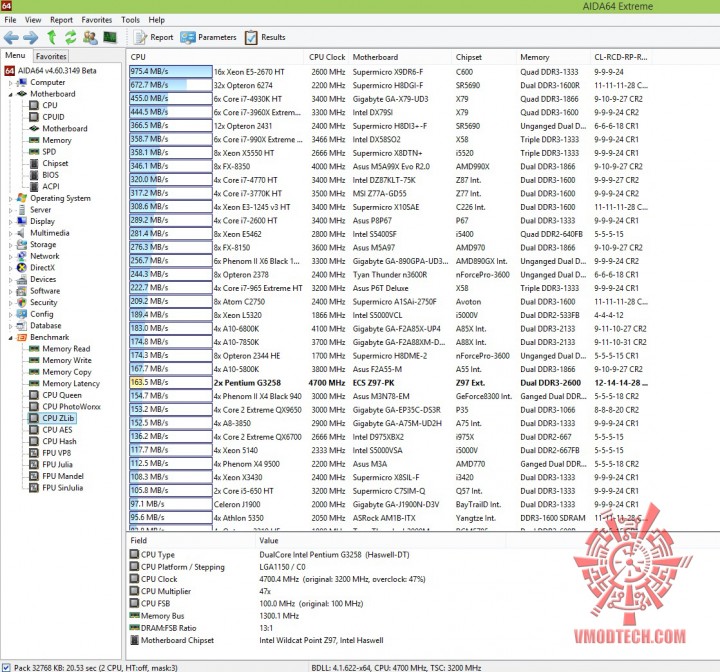Collapse the Motherboard tree node
Screen dimensions: 720x672
pyautogui.click(x=11, y=94)
